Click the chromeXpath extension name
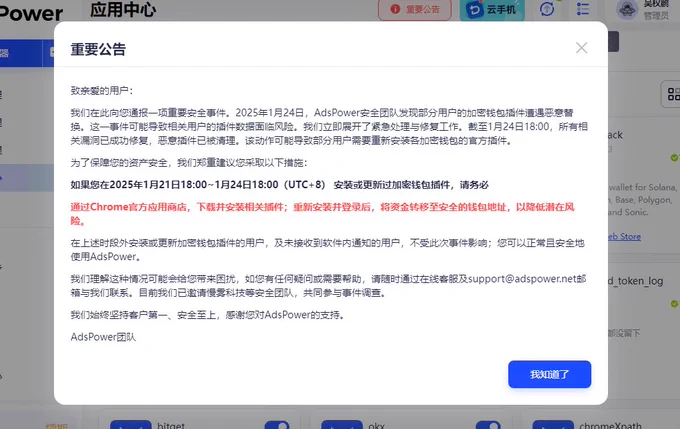 point(610,425)
